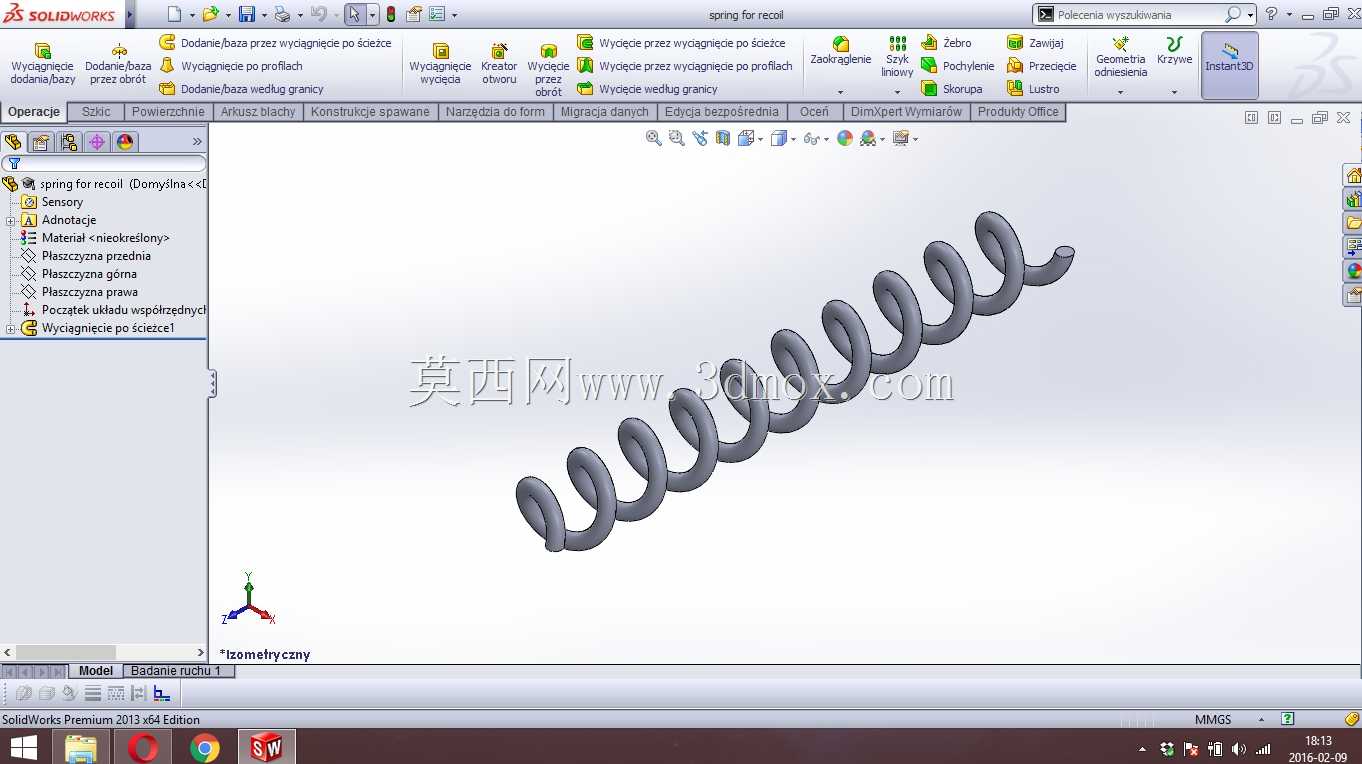
Task: Select the Szyk liniowy pattern tool
Action: click(x=898, y=57)
